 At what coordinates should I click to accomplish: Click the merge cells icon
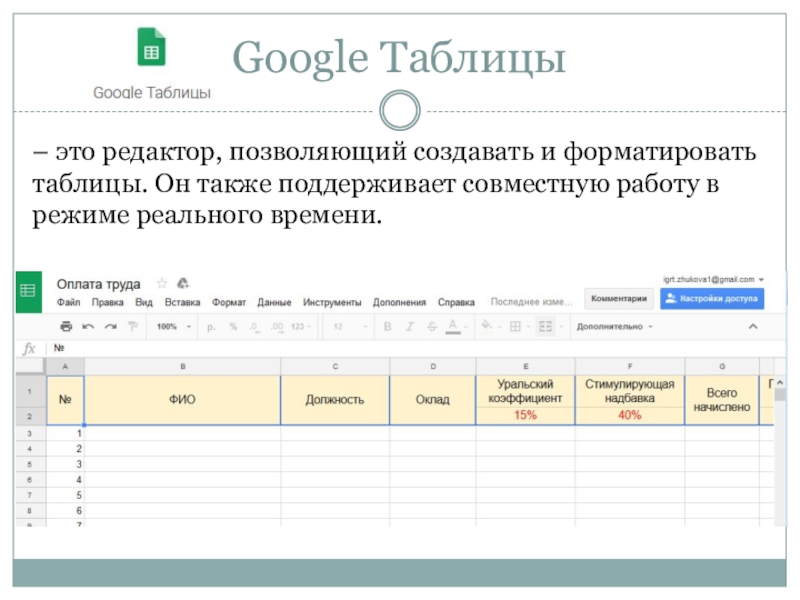tap(545, 326)
